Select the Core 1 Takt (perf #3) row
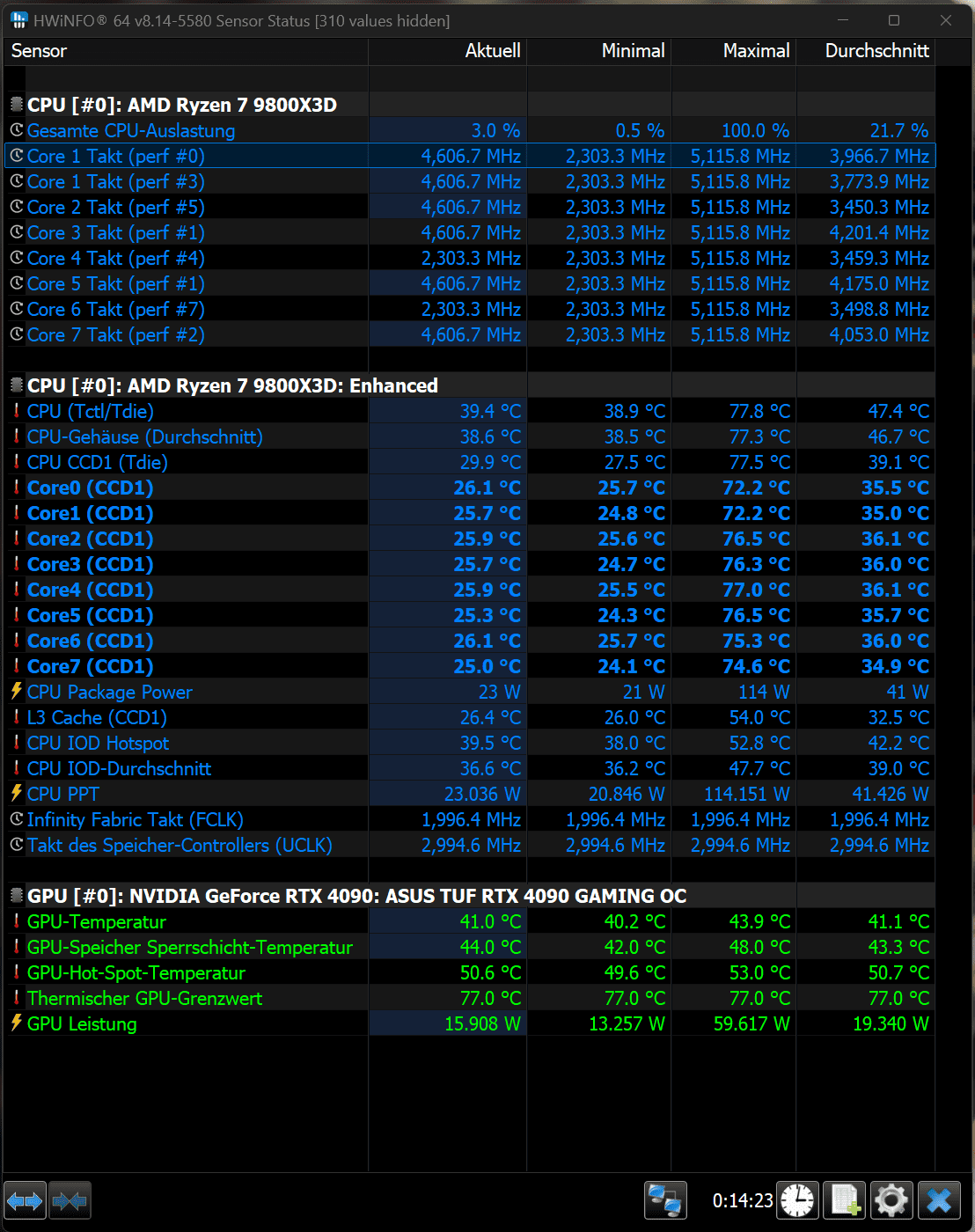Viewport: 975px width, 1232px height. pos(470,181)
